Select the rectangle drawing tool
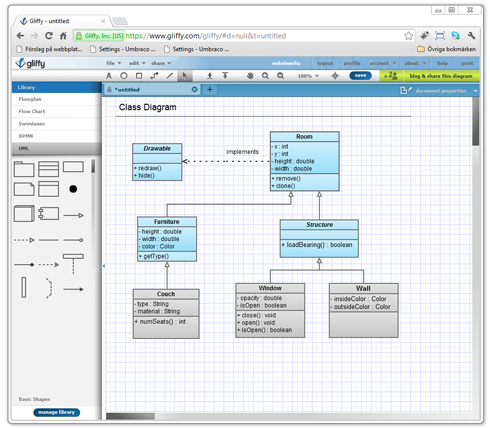This screenshot has width=490, height=428. (139, 76)
